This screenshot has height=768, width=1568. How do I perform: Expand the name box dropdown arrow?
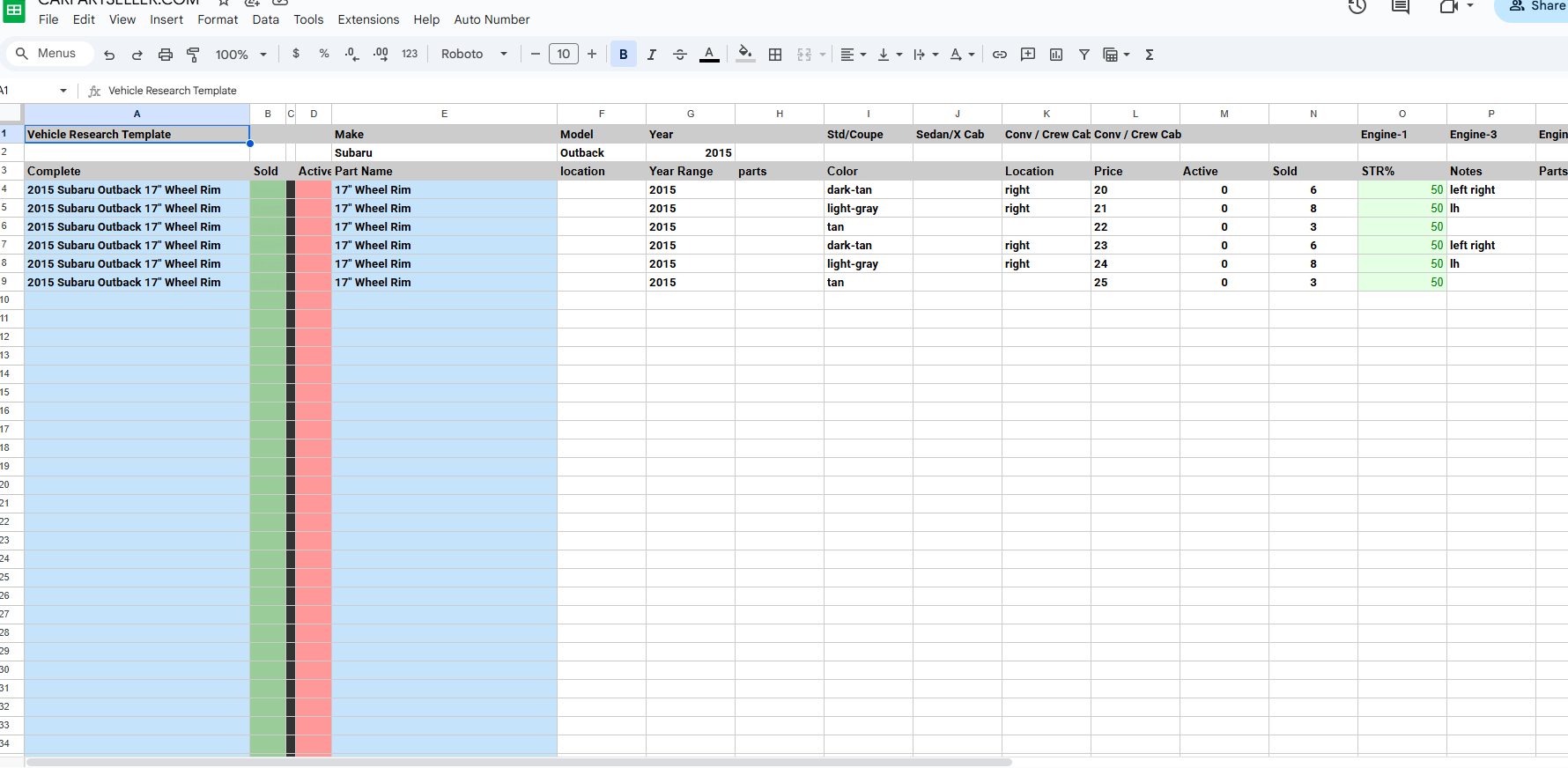tap(63, 91)
